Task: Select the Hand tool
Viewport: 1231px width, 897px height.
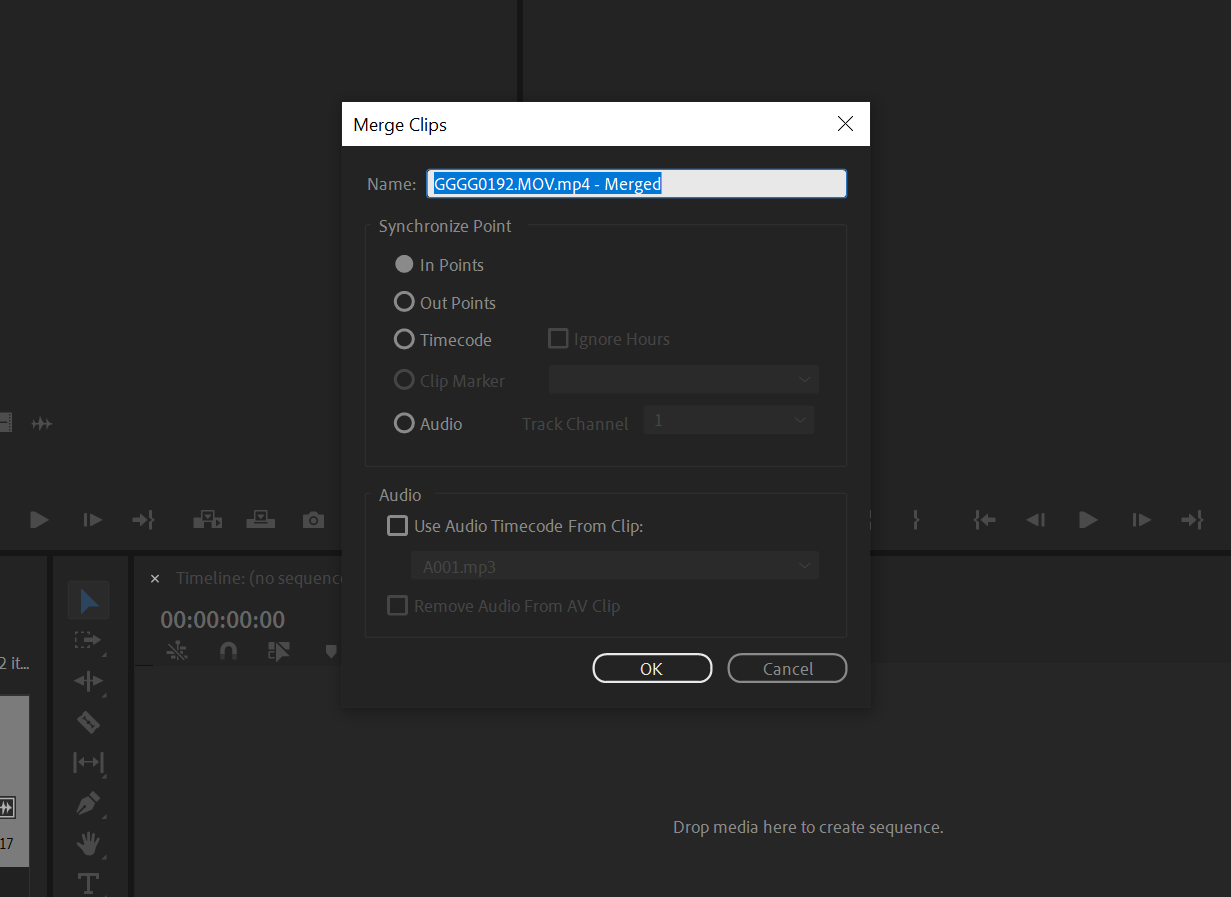Action: (x=89, y=844)
